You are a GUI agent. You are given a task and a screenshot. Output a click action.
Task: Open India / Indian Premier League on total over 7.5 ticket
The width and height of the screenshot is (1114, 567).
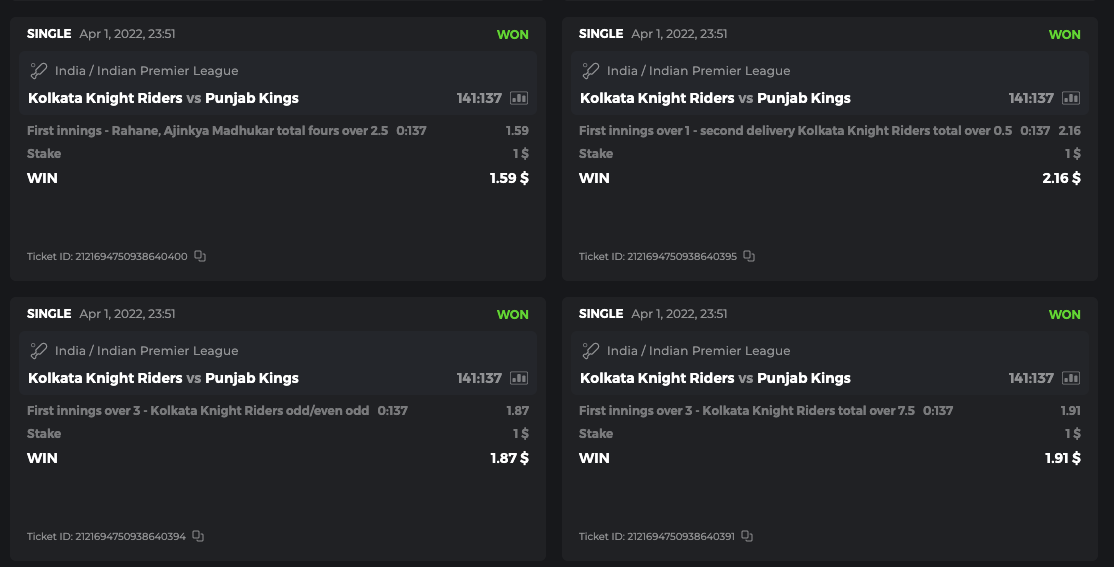coord(698,351)
